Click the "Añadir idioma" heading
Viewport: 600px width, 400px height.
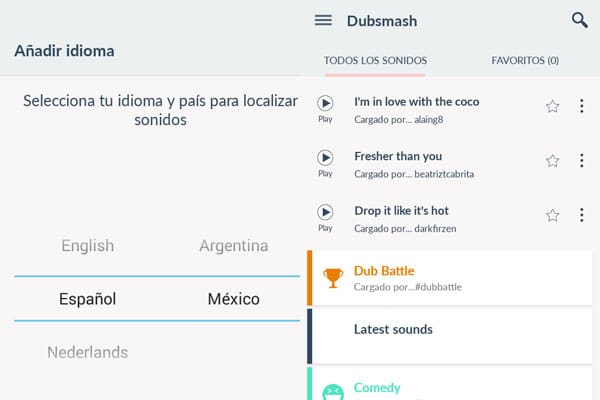coord(64,51)
